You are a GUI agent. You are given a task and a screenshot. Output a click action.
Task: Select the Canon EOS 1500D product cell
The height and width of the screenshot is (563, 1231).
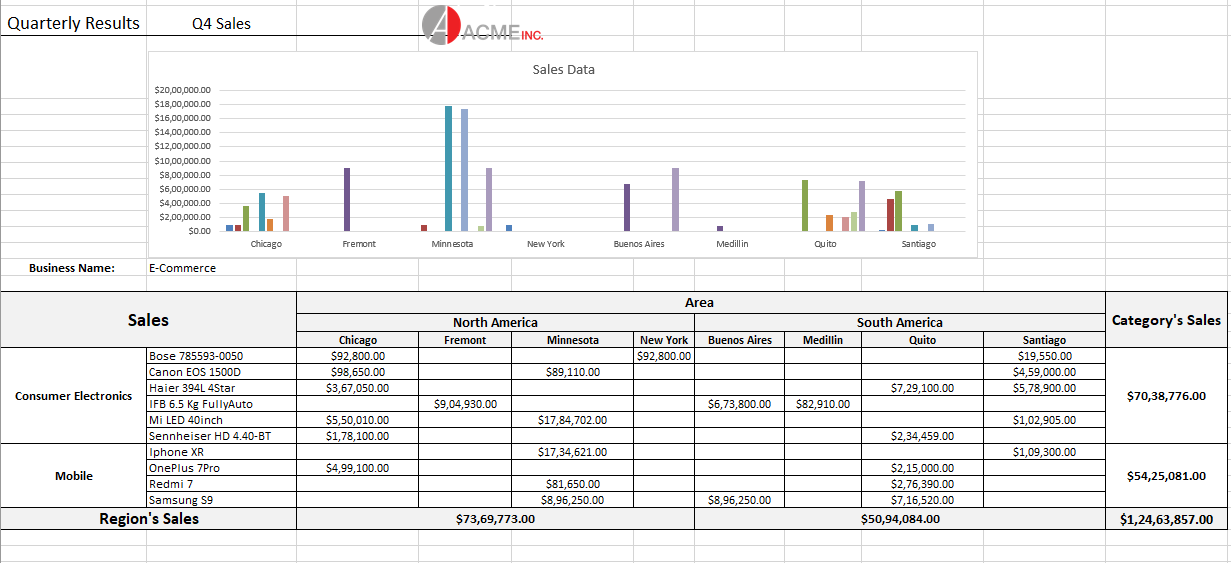click(x=222, y=372)
